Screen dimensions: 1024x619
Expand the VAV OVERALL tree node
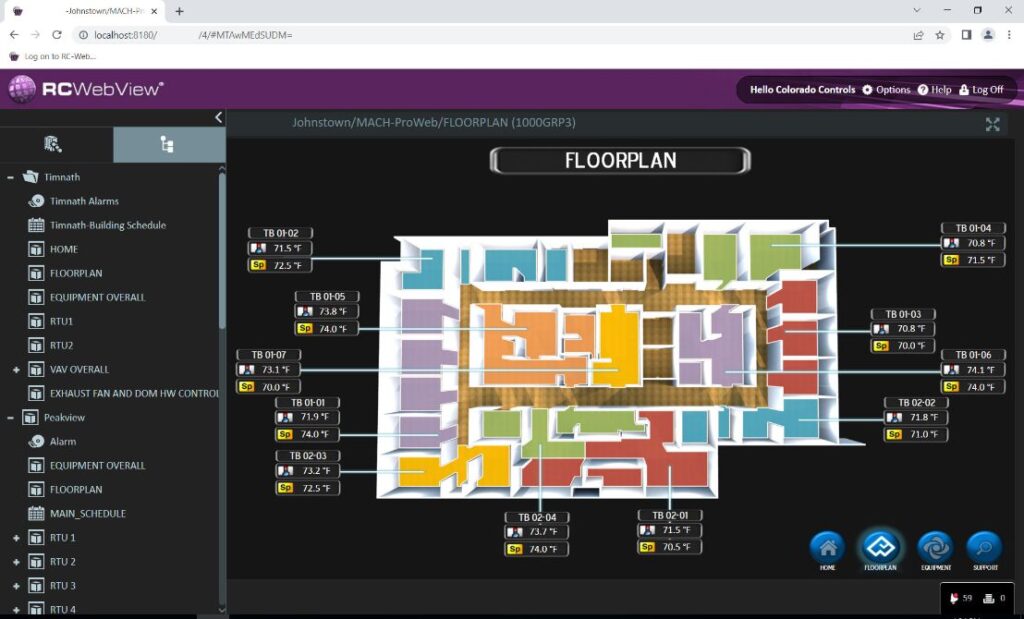[x=16, y=370]
